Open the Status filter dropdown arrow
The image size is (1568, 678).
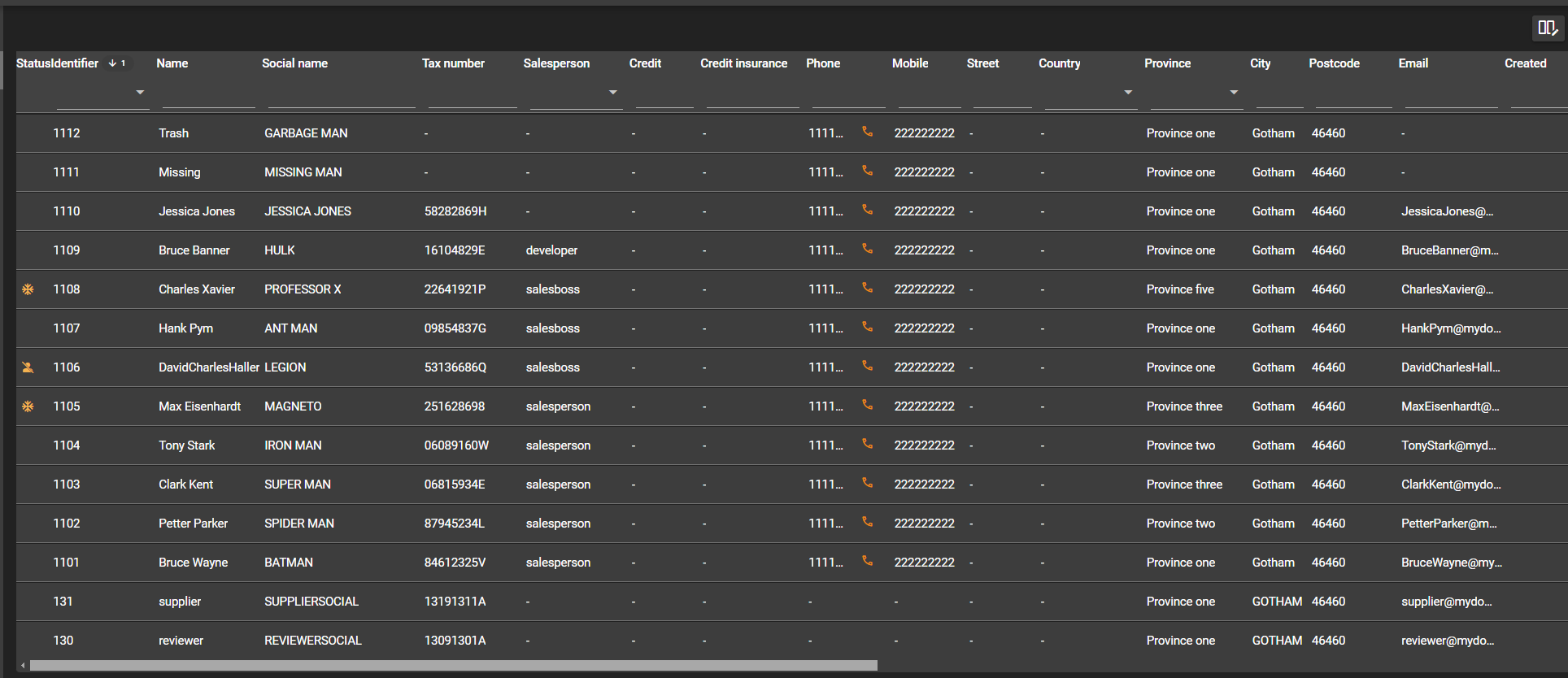coord(140,93)
